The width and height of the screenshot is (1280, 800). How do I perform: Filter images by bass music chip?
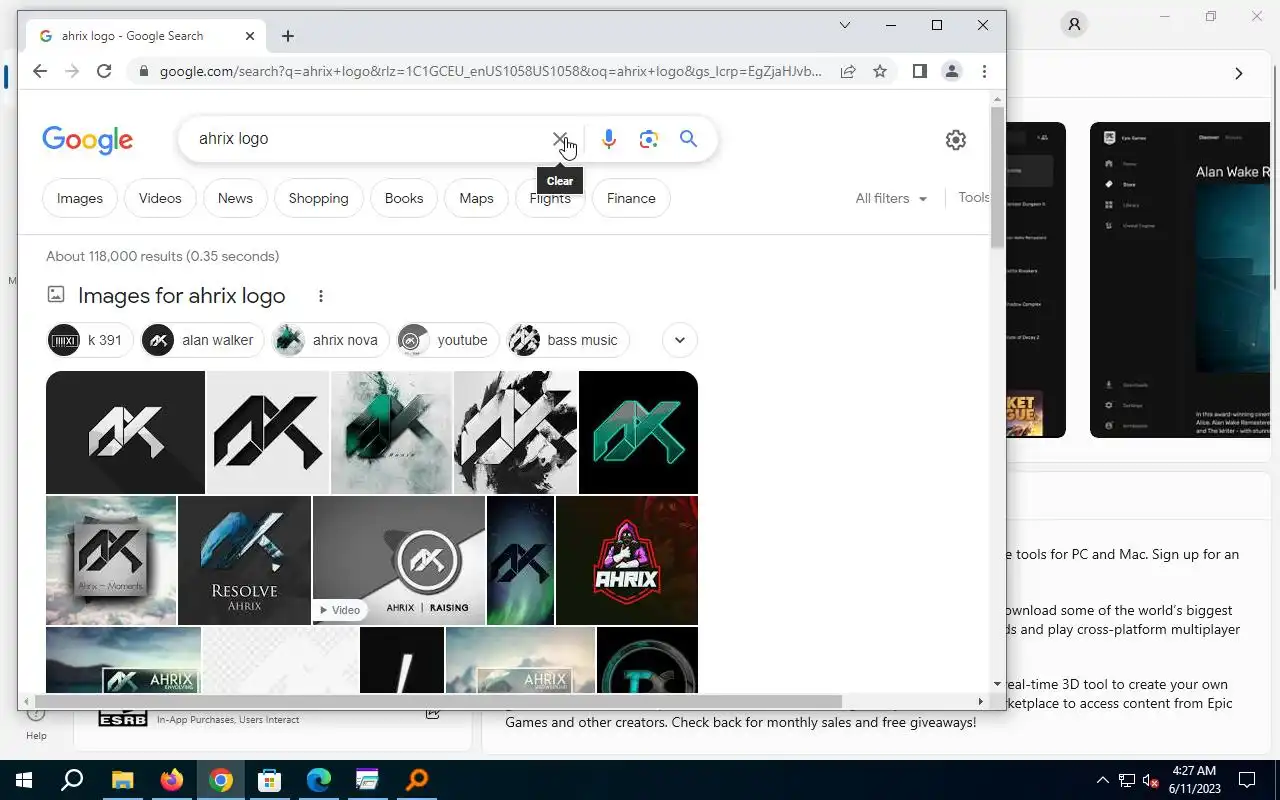click(567, 340)
